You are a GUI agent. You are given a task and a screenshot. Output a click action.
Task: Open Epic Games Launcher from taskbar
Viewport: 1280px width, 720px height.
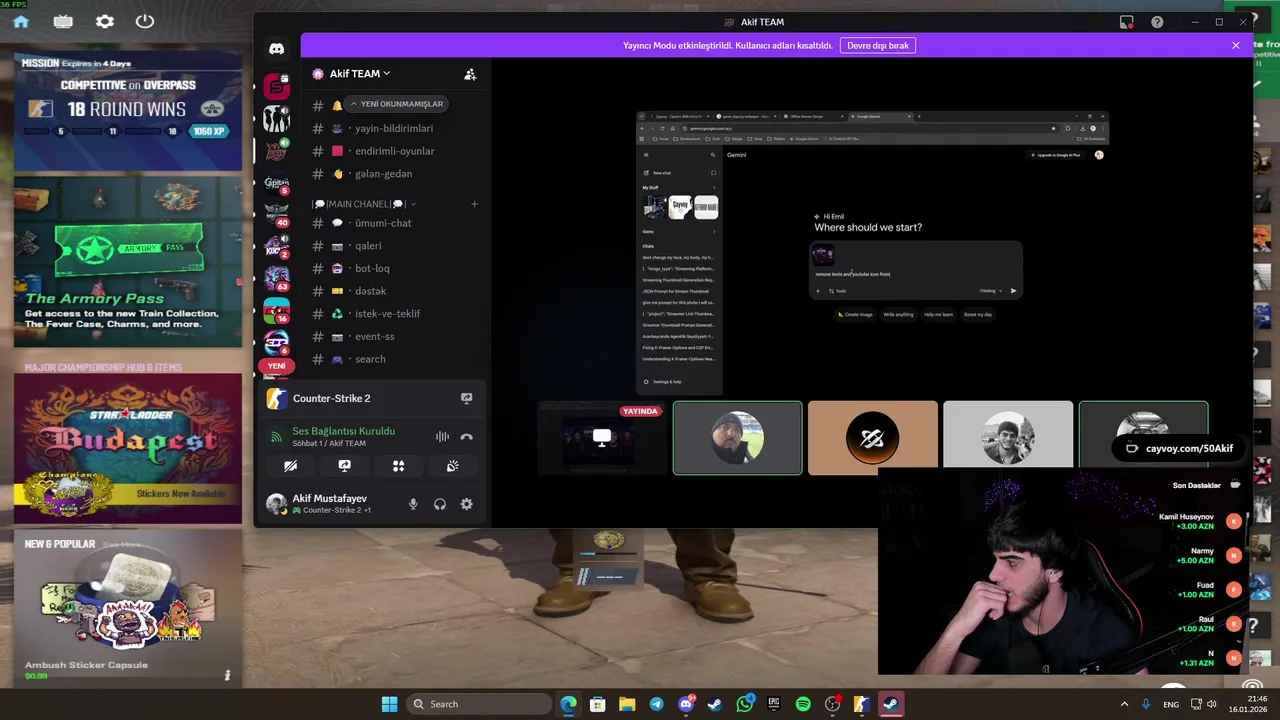[x=774, y=704]
